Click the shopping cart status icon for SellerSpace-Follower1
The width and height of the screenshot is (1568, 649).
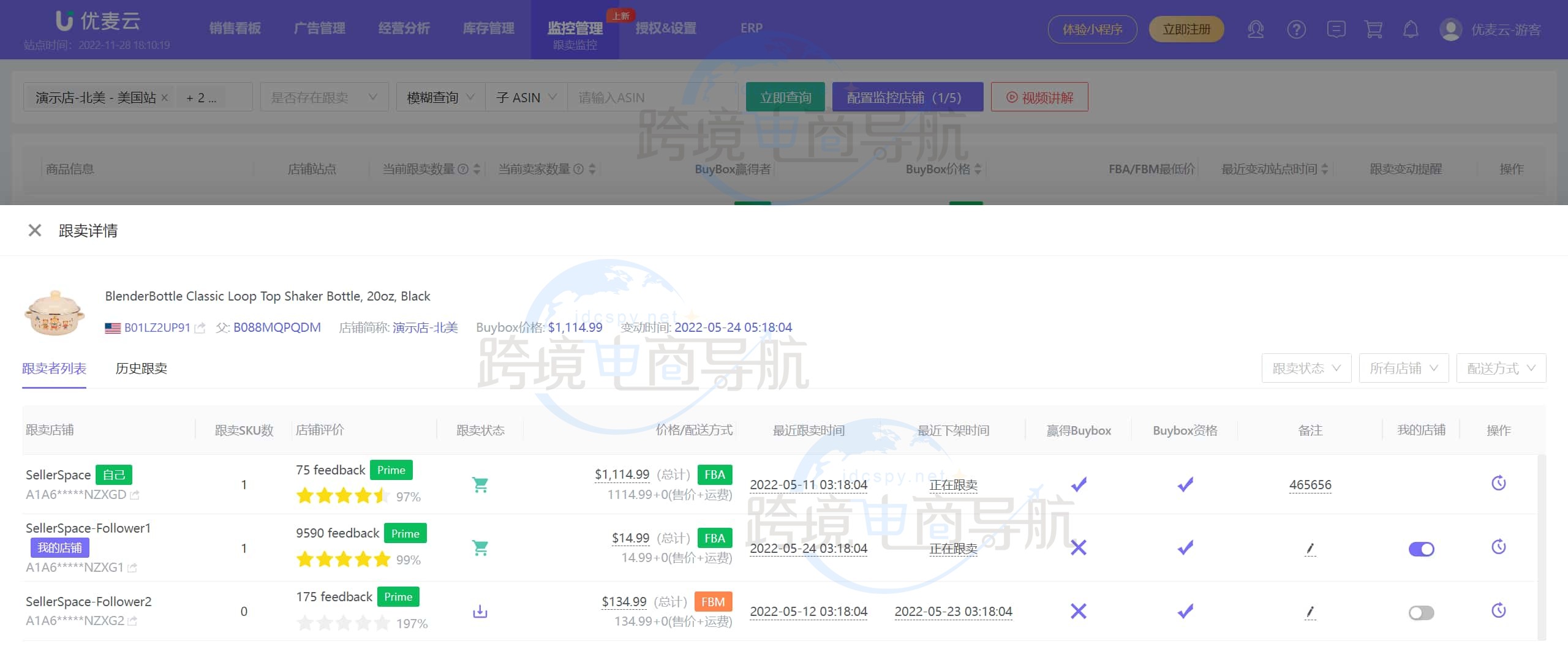pyautogui.click(x=480, y=548)
